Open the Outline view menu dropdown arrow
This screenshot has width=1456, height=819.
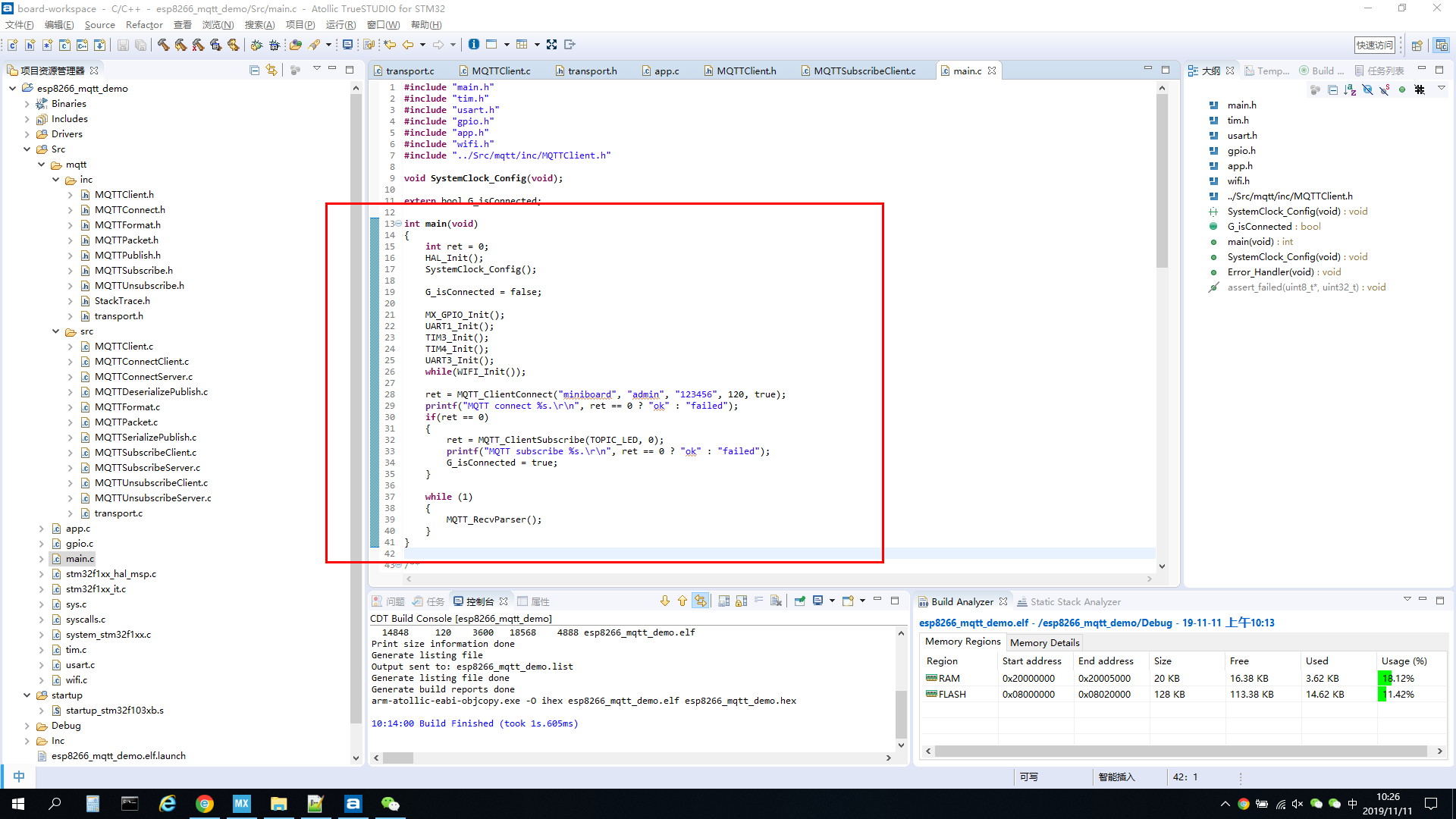click(x=1442, y=89)
